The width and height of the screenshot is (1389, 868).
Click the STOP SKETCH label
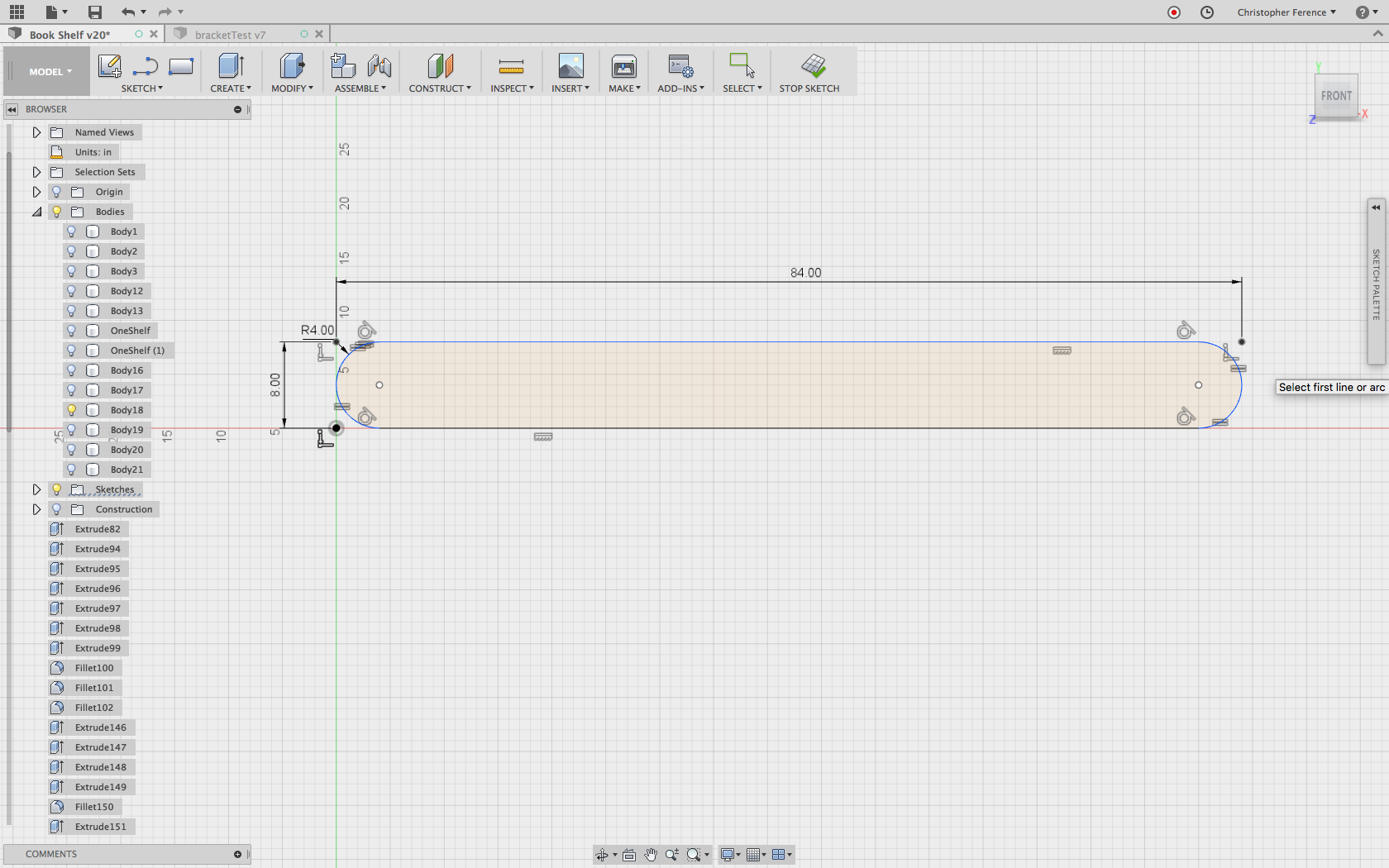(x=809, y=88)
